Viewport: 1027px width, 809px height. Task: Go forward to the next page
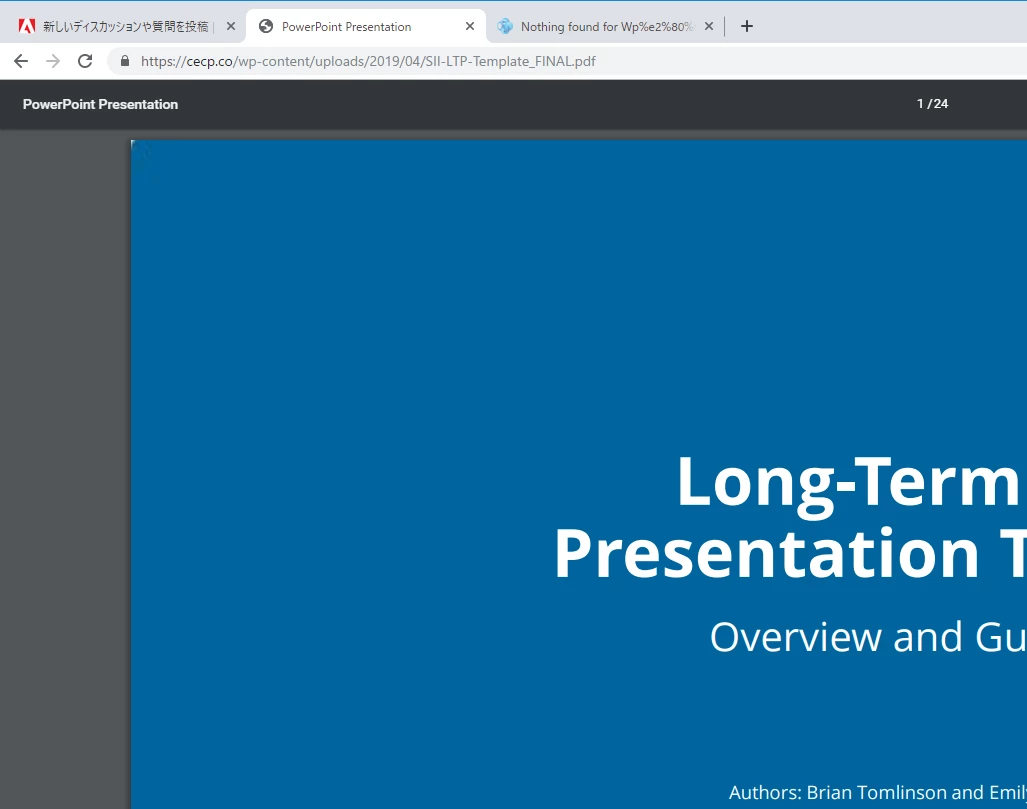point(53,61)
